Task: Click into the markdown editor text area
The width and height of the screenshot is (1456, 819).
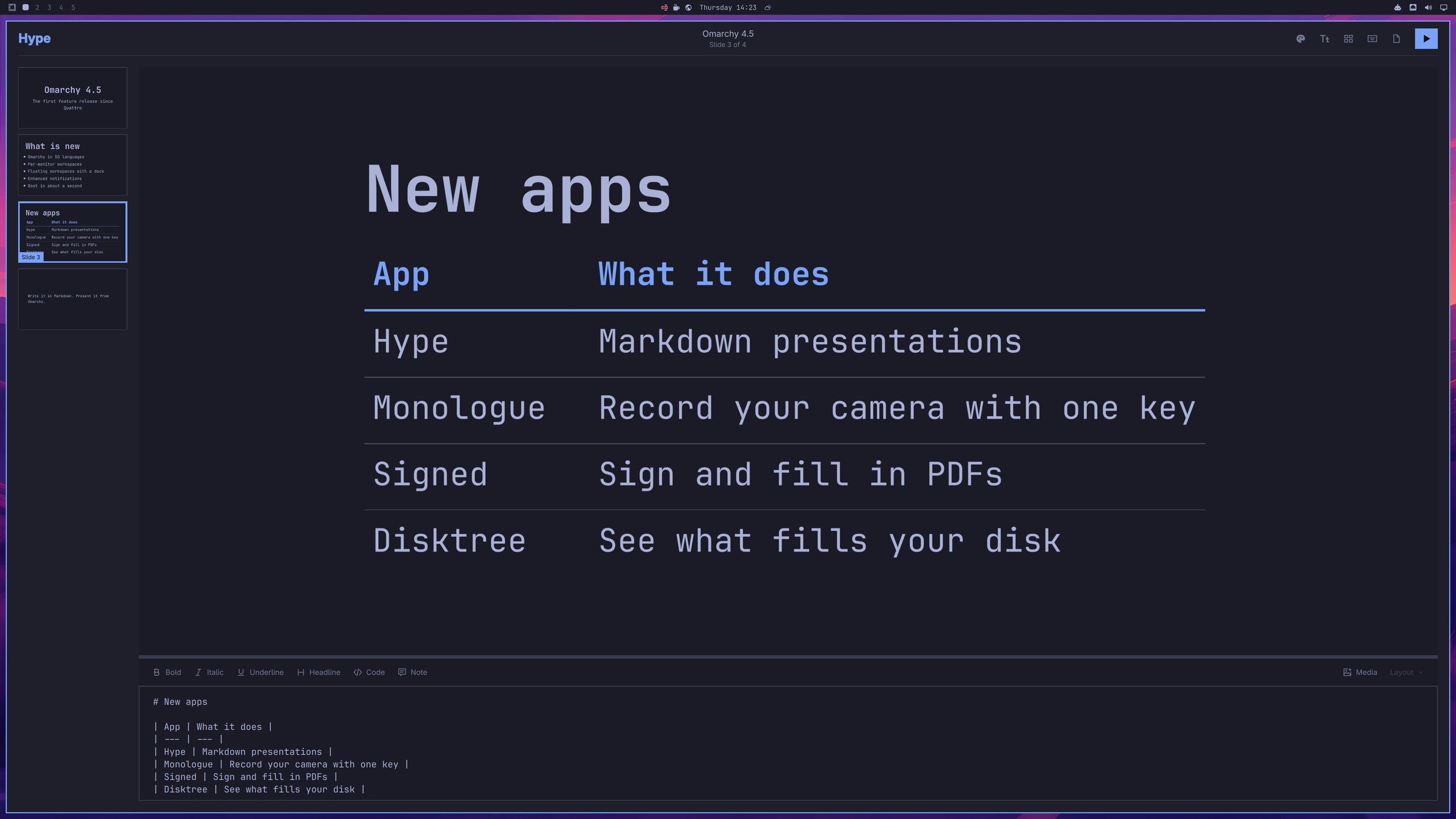Action: 788,743
